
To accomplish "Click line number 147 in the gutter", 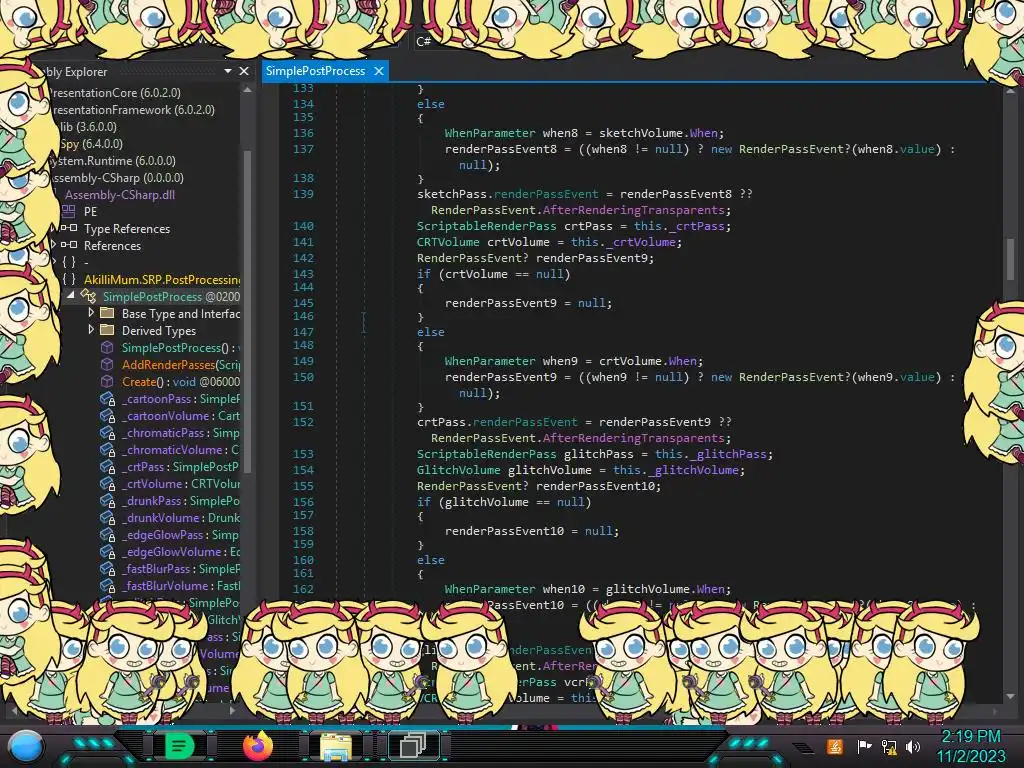I will pos(303,332).
